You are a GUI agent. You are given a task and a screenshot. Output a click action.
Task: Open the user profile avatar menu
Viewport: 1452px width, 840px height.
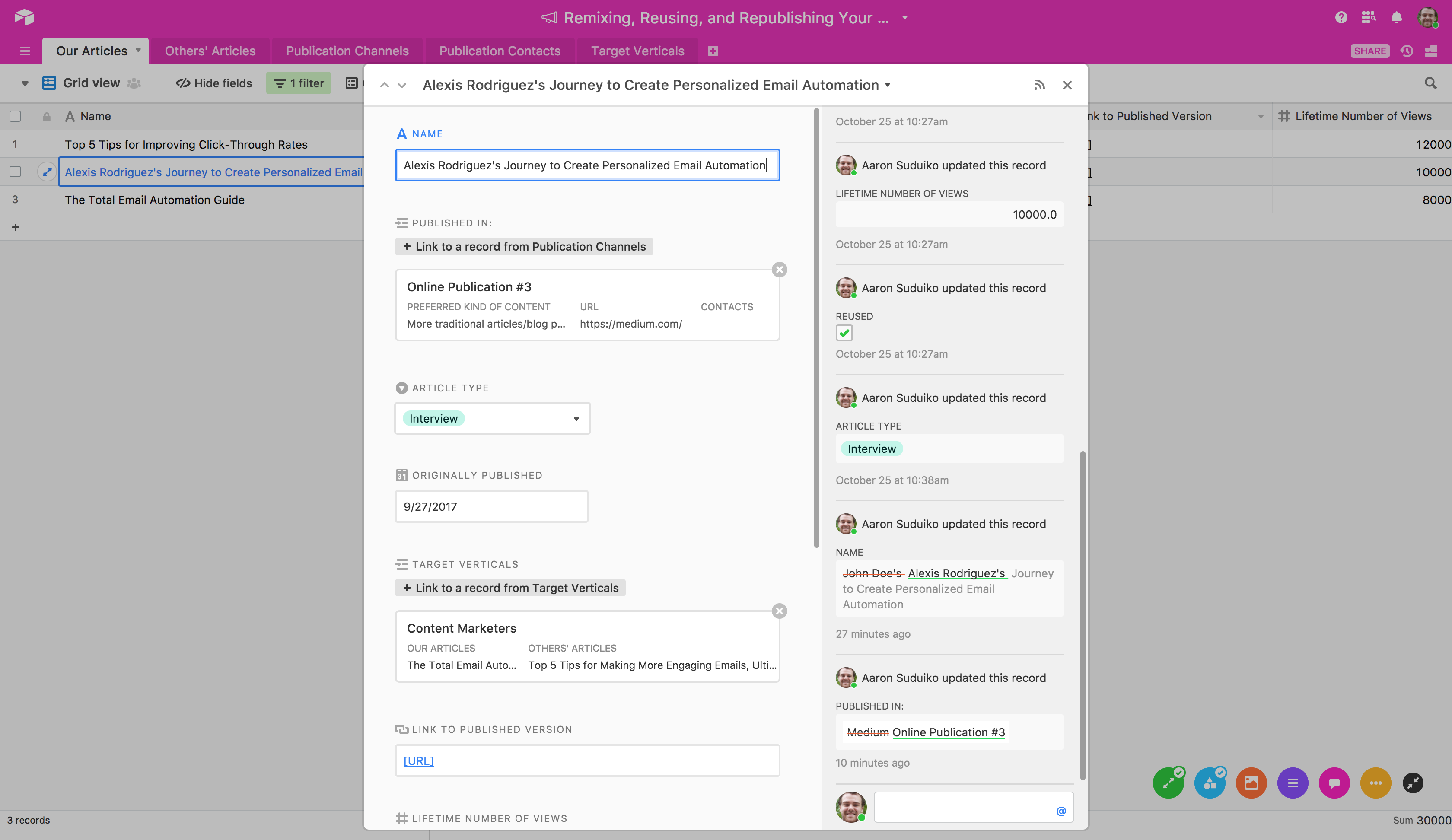[x=1428, y=17]
